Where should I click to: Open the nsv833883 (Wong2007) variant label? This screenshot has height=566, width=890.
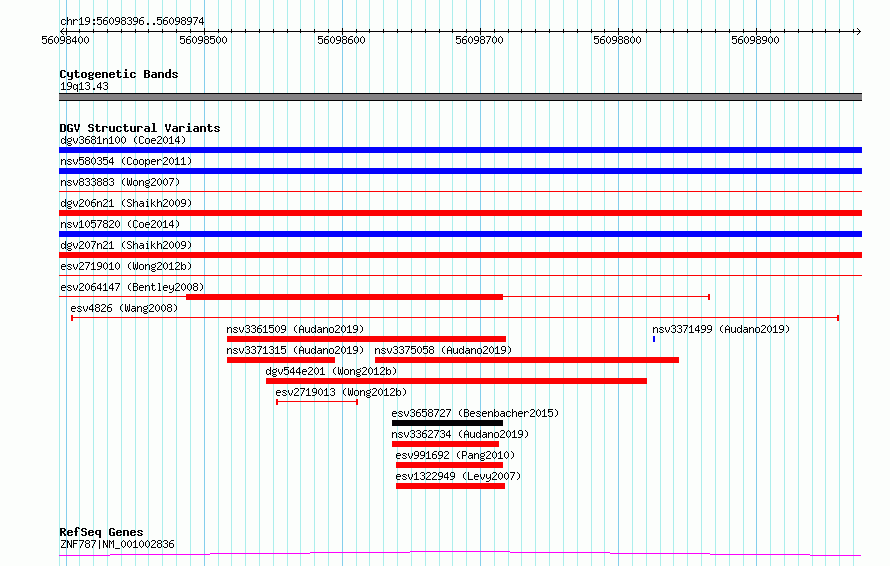point(120,182)
